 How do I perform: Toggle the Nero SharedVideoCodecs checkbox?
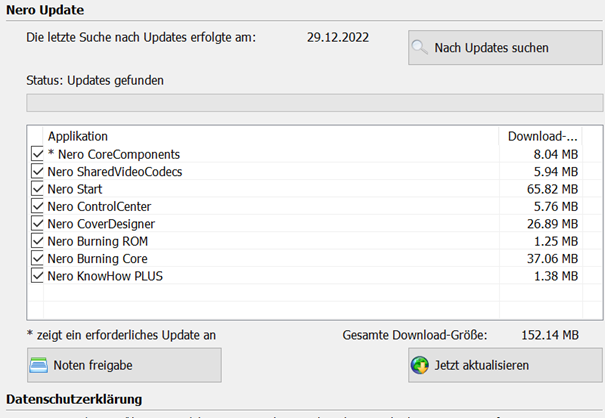tap(38, 172)
